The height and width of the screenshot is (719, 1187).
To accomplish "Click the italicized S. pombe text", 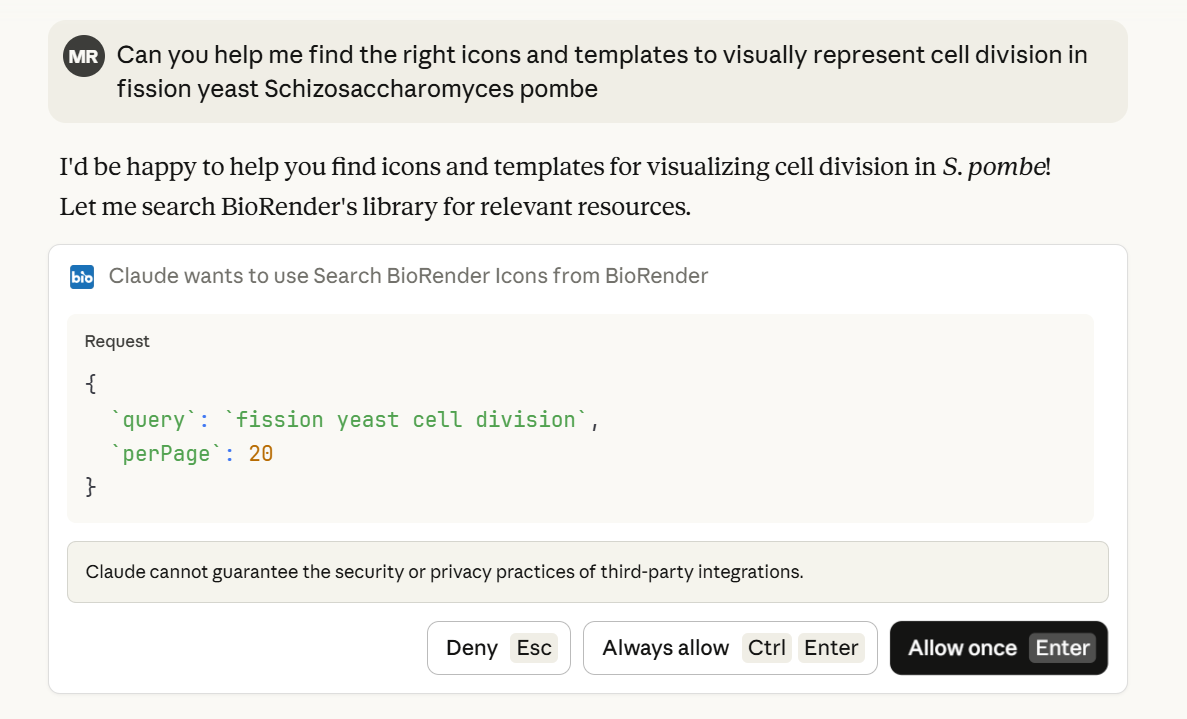I will (994, 167).
